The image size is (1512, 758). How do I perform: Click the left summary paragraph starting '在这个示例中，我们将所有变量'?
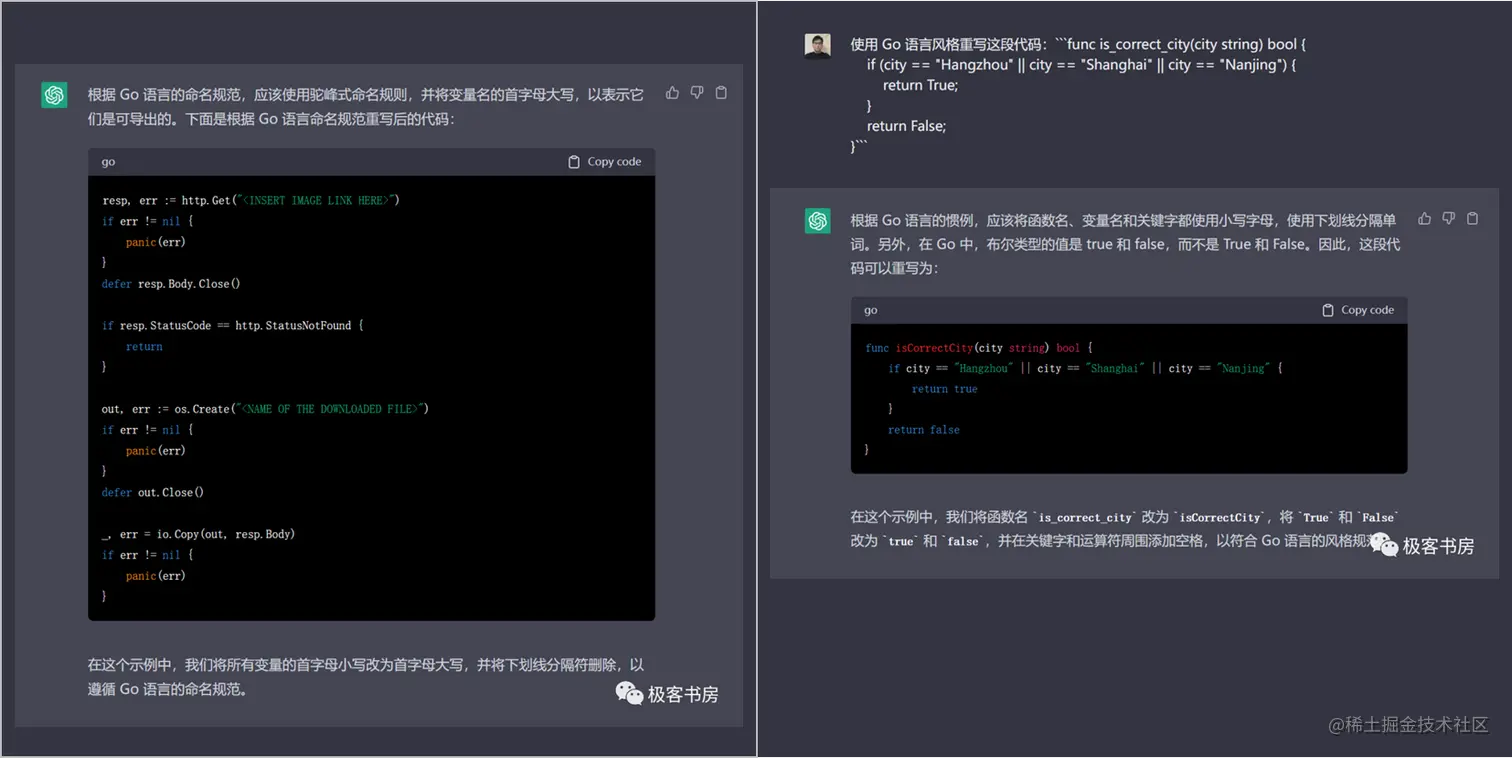pos(365,677)
